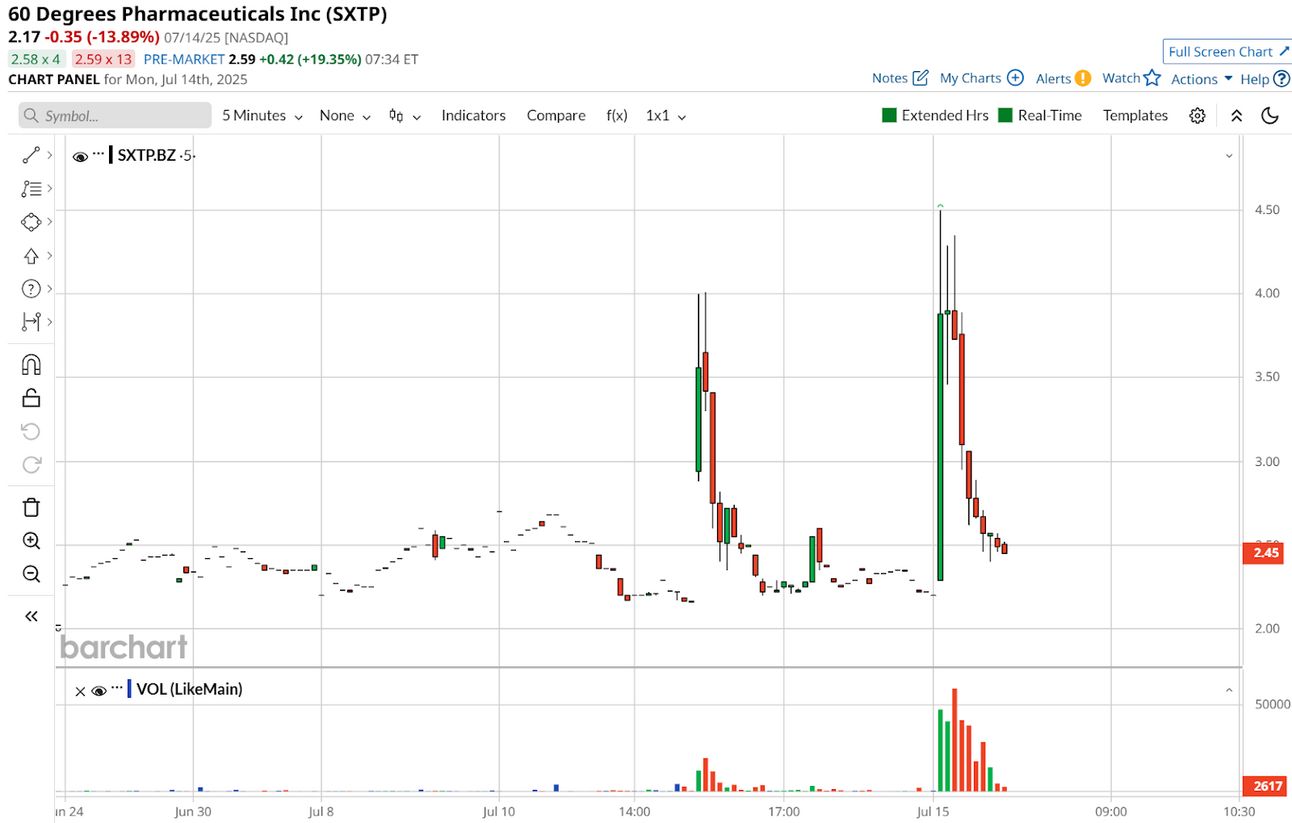Open the question mark annotation tool
This screenshot has height=823, width=1292.
(x=31, y=288)
